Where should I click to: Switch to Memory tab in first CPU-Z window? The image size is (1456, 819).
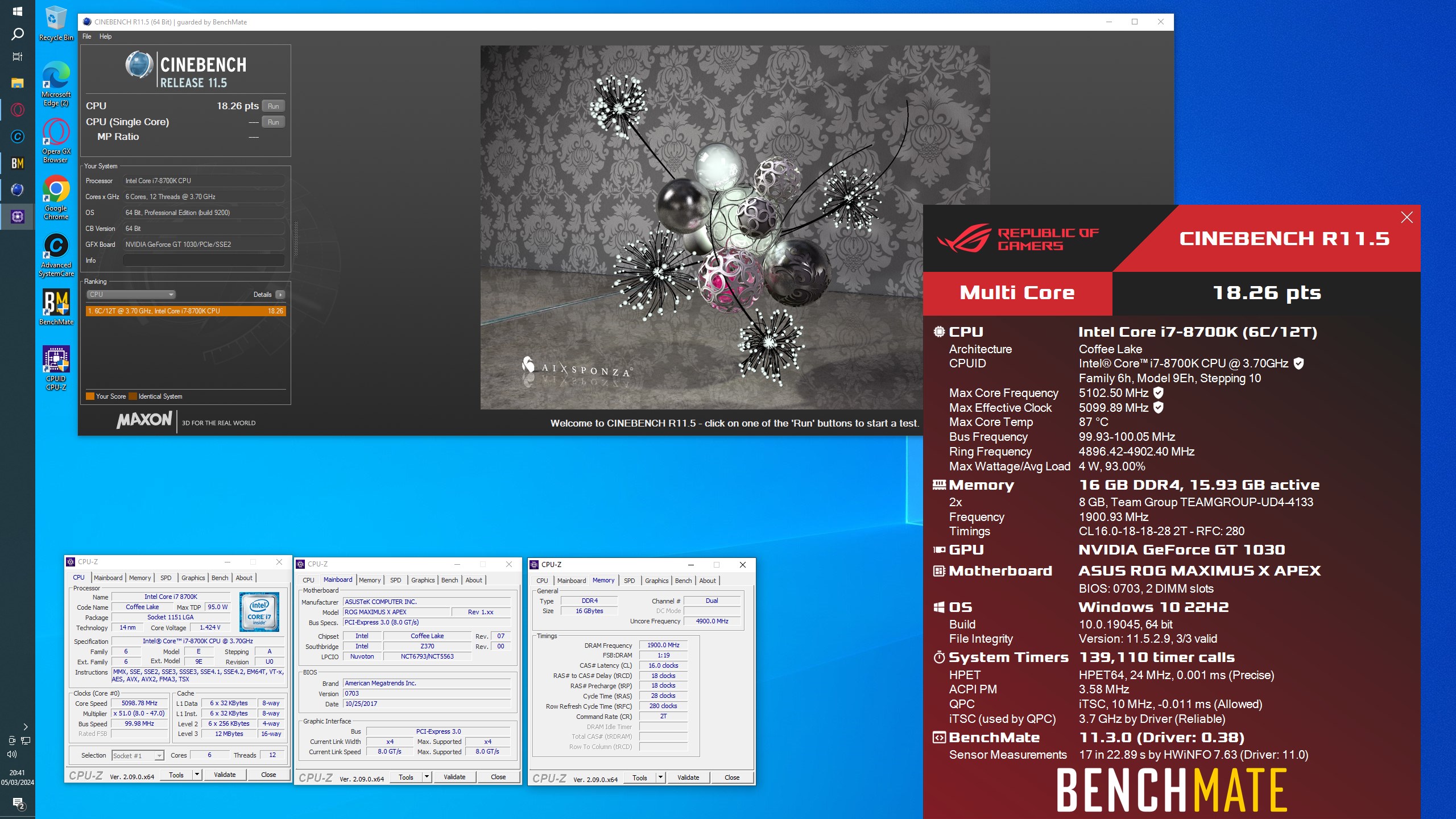click(x=140, y=578)
